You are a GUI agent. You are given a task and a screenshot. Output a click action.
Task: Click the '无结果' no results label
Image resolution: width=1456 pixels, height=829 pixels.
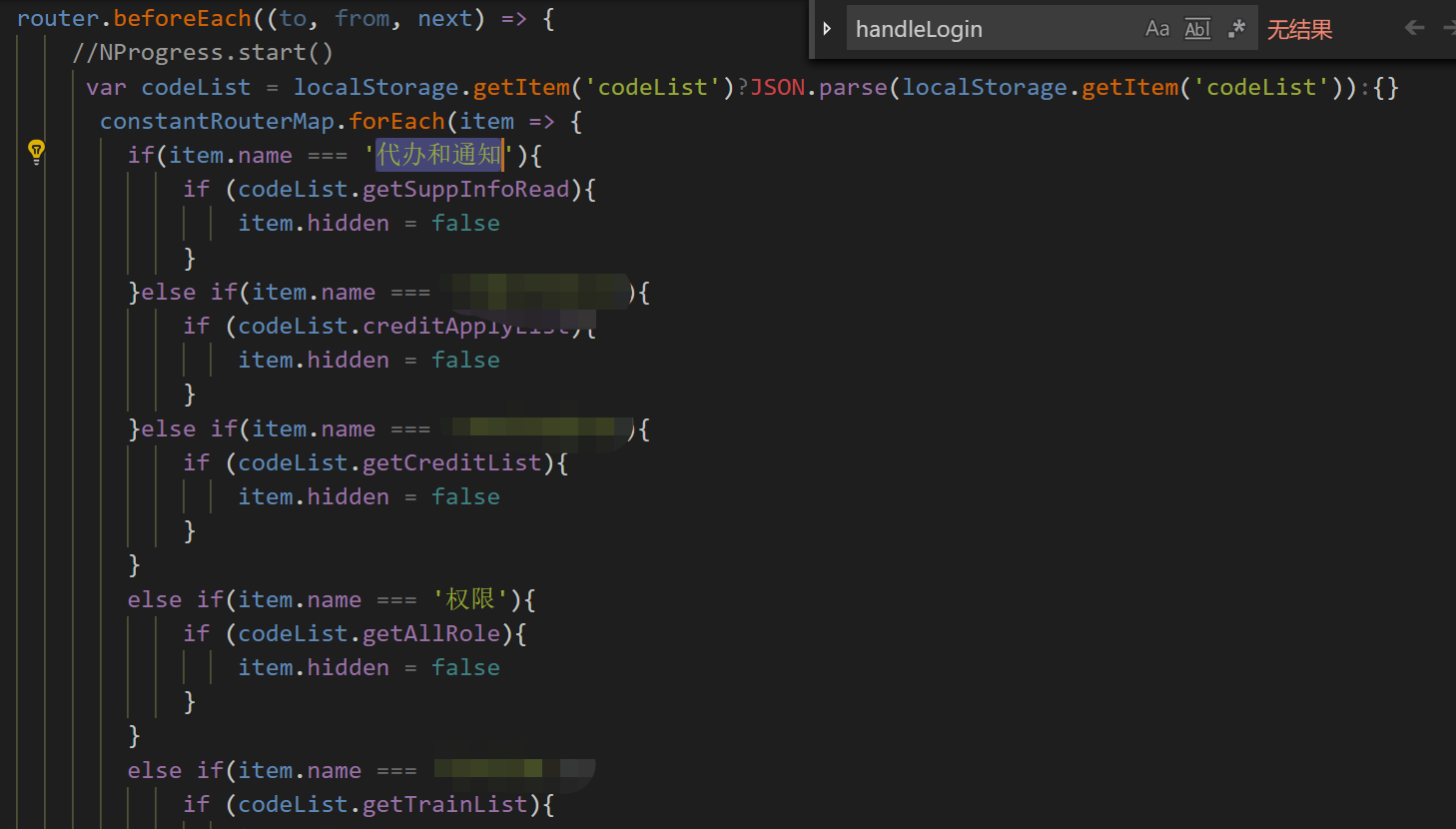click(1299, 30)
